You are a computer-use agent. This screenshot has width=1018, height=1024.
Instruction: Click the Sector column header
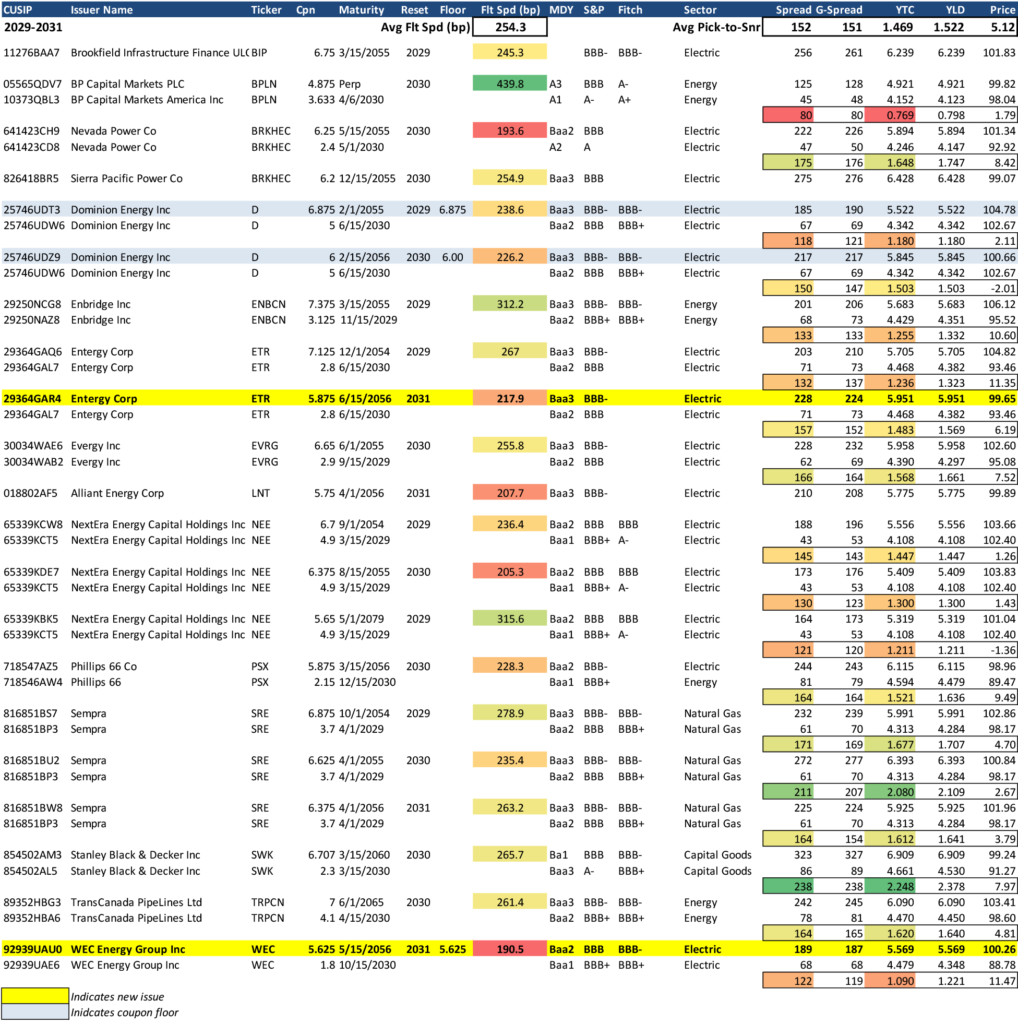(700, 9)
